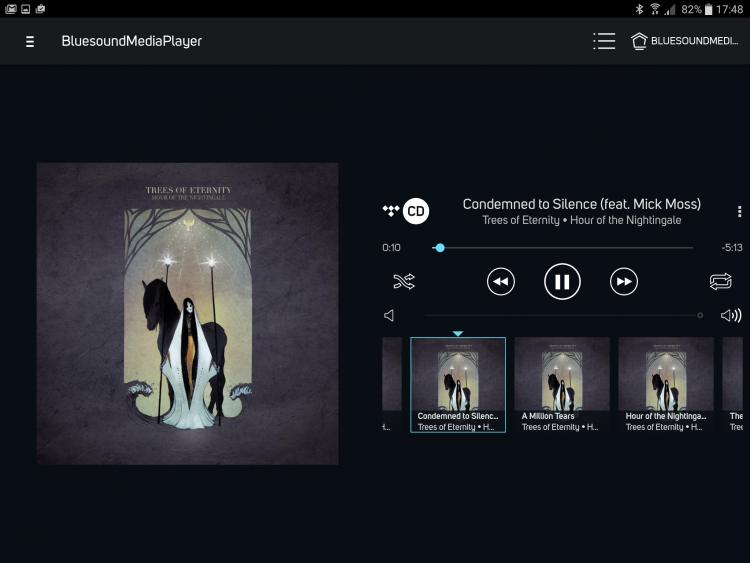
Task: Toggle shuffle playback
Action: [x=404, y=281]
